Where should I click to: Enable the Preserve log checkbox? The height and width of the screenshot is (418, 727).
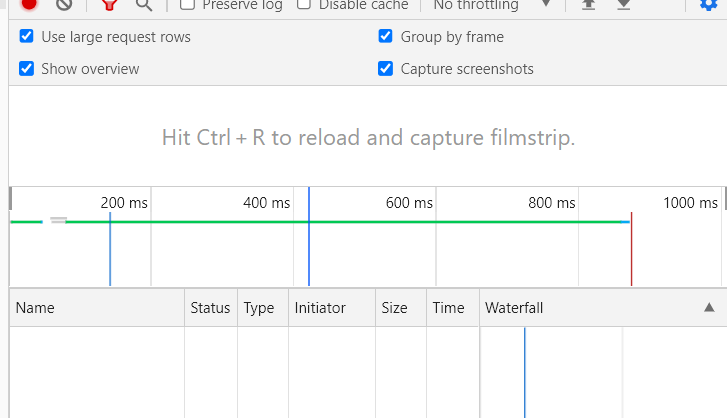[x=187, y=5]
